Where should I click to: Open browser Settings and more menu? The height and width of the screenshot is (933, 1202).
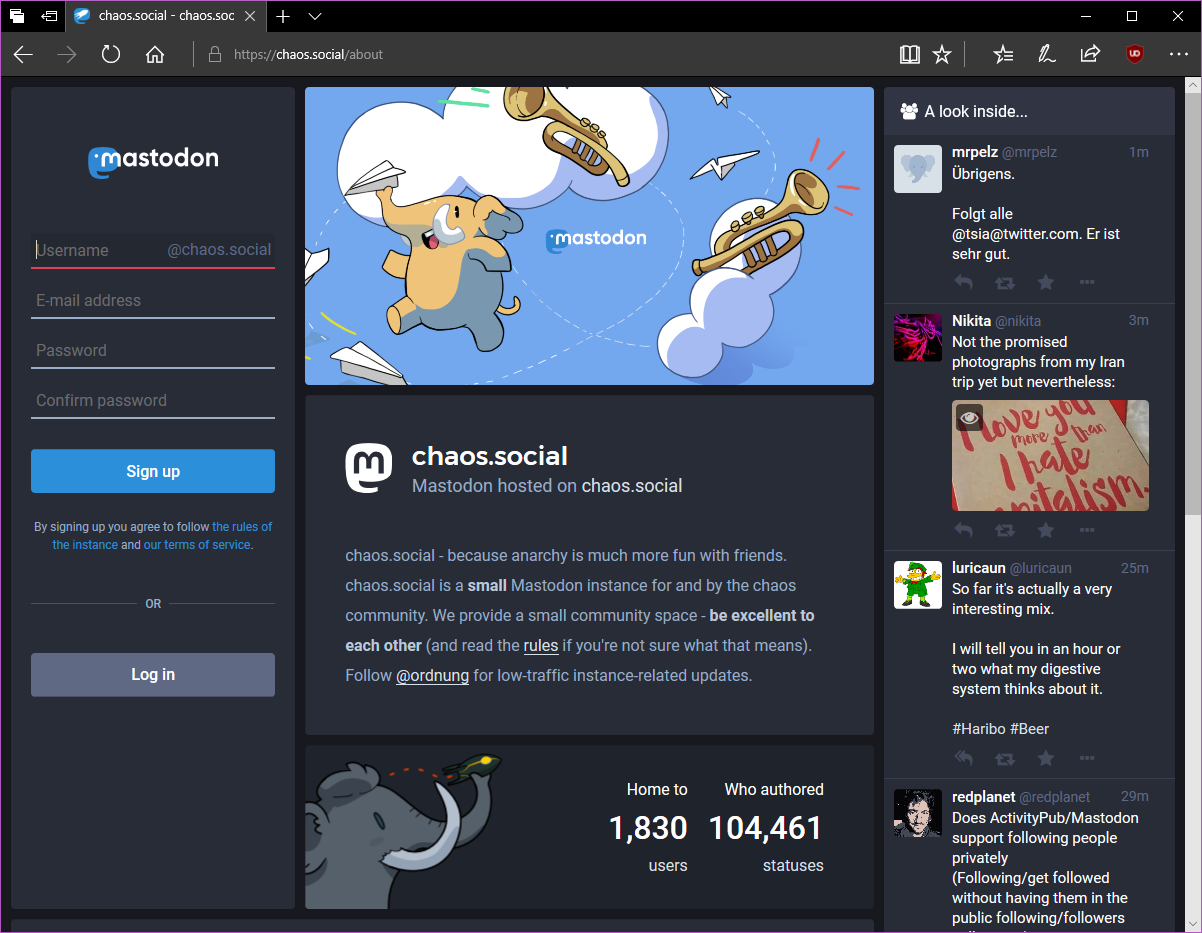pyautogui.click(x=1178, y=55)
